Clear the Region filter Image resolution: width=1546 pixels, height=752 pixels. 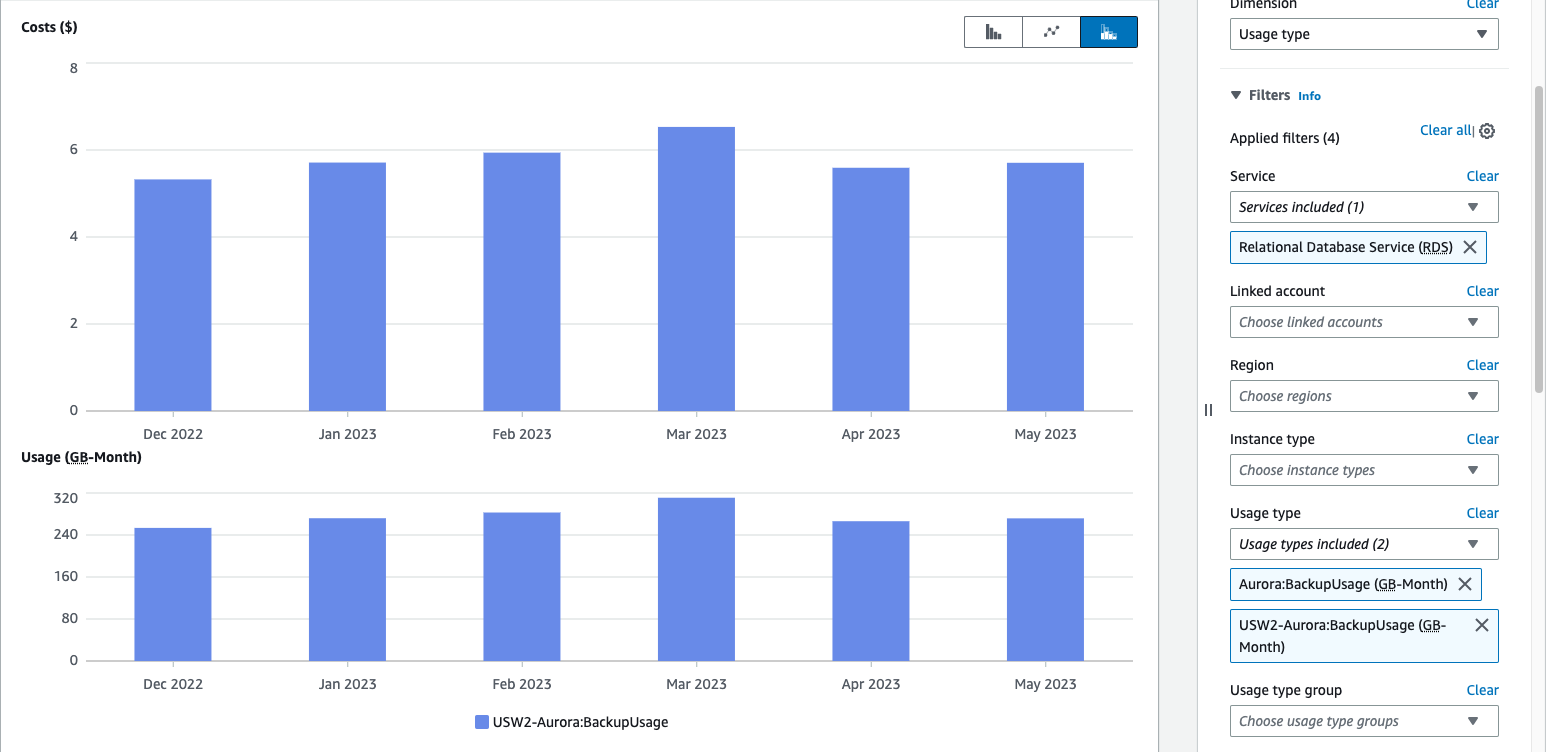1482,365
